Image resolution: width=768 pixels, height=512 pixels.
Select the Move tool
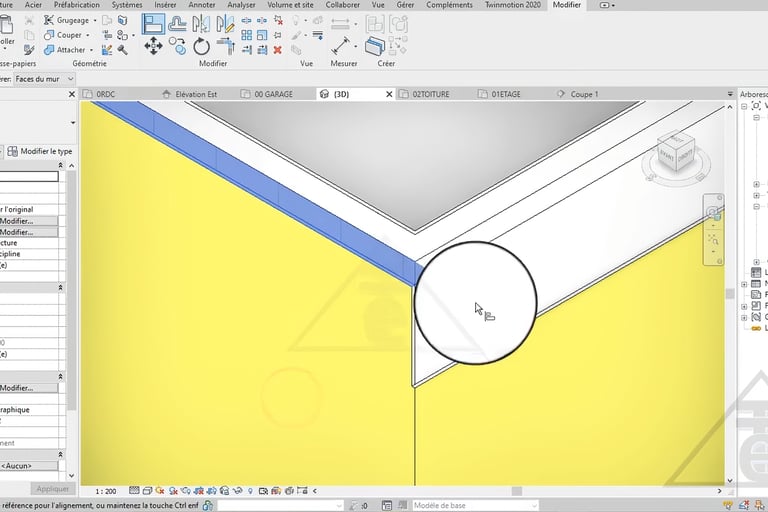click(x=153, y=46)
